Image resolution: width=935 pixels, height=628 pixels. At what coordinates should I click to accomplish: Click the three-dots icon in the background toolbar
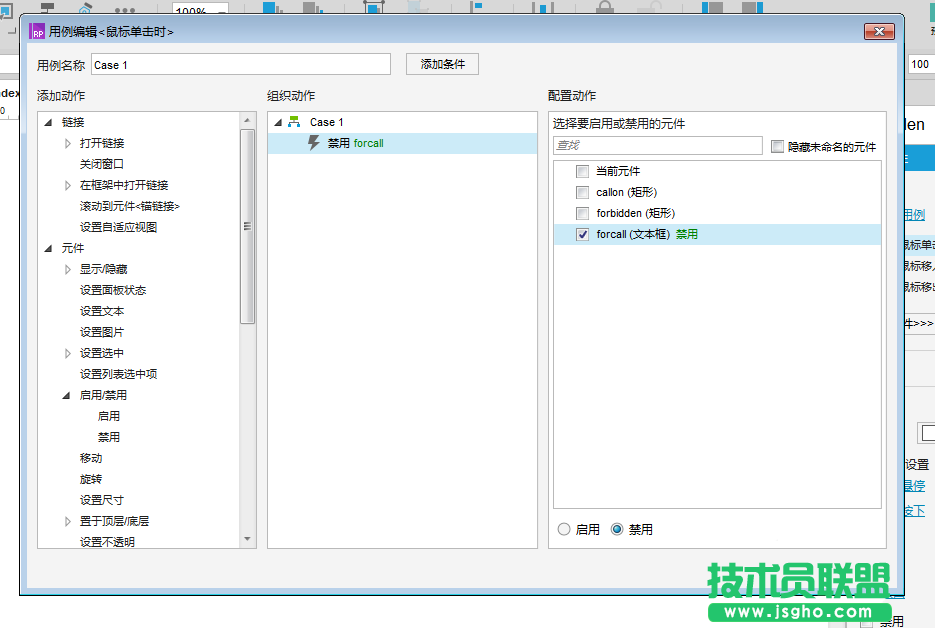pos(125,10)
